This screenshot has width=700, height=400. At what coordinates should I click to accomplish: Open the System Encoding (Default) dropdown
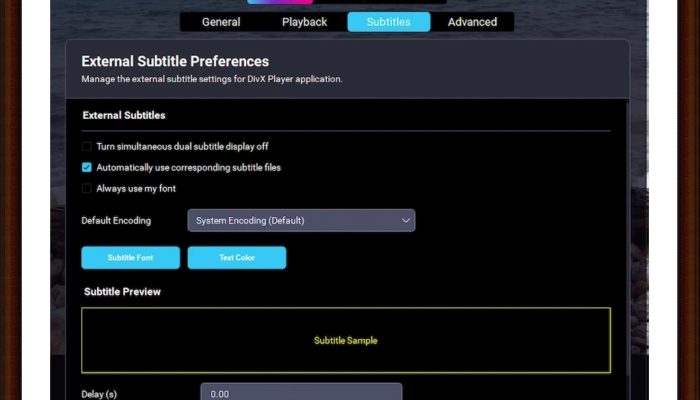point(300,220)
